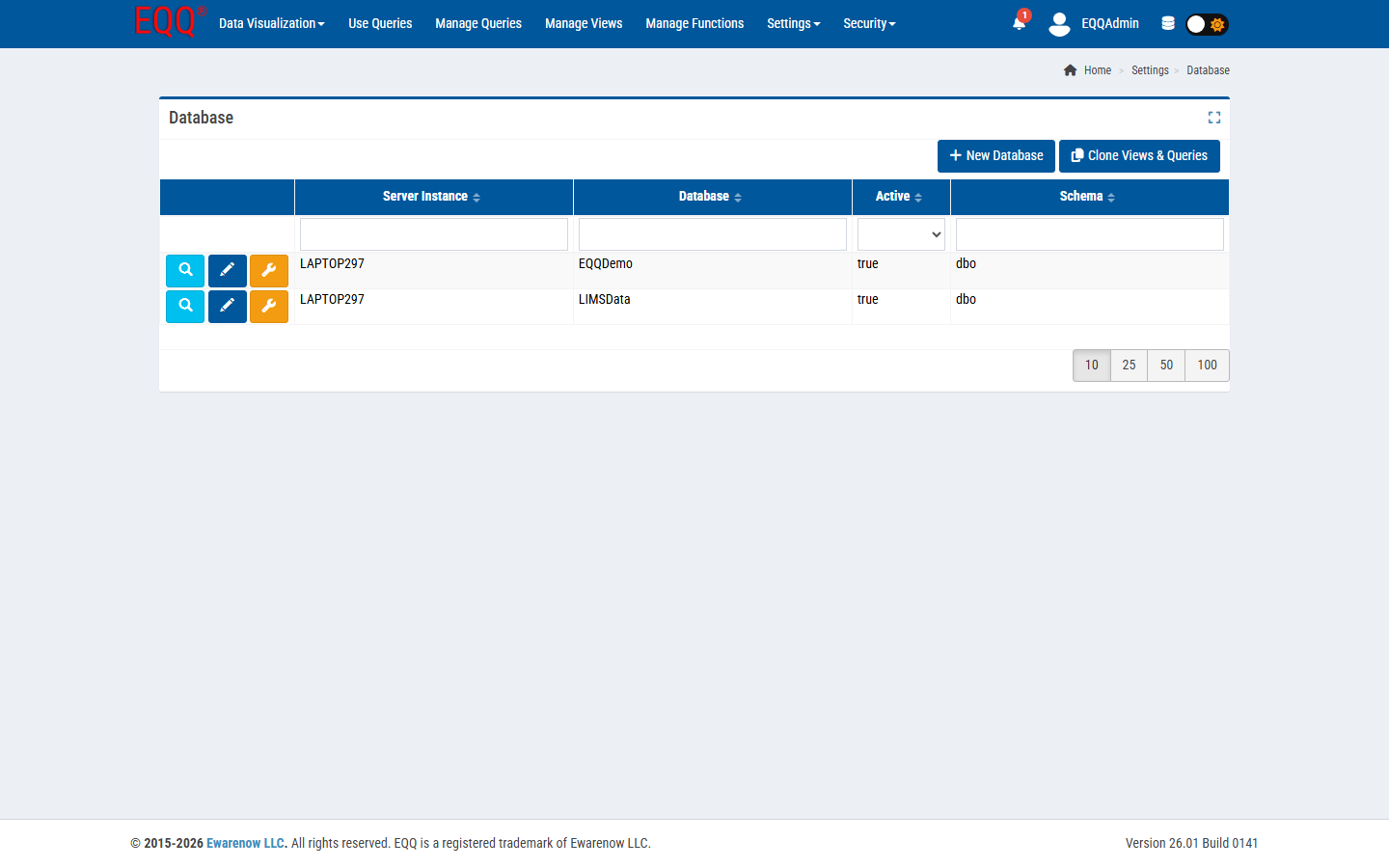Navigate home using the house icon

point(1070,69)
